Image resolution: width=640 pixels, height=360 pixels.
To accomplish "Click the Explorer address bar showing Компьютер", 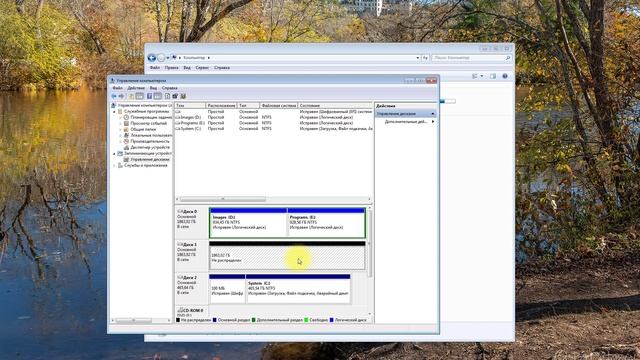I will point(296,58).
